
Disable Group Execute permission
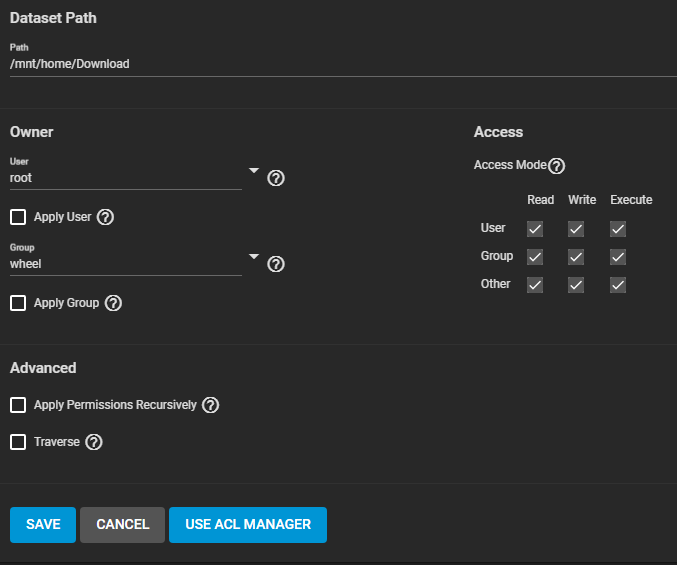click(618, 257)
